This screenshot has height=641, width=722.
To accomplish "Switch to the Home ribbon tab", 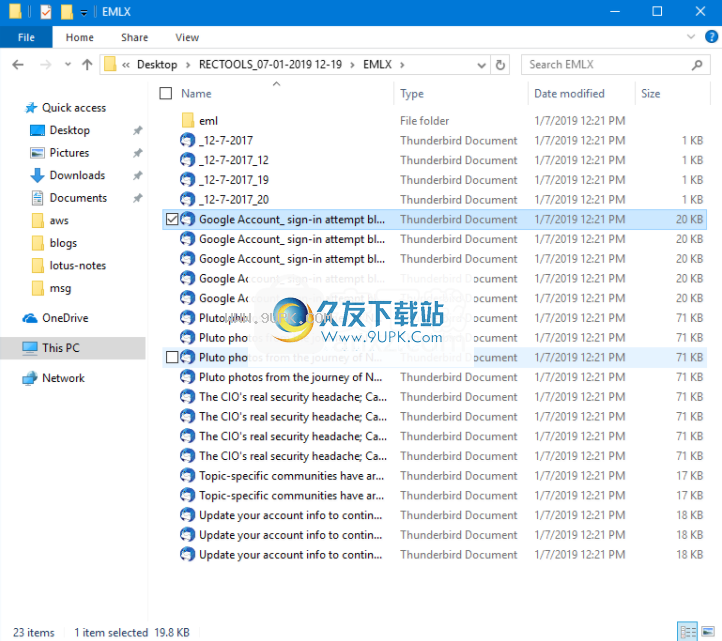I will (x=80, y=37).
